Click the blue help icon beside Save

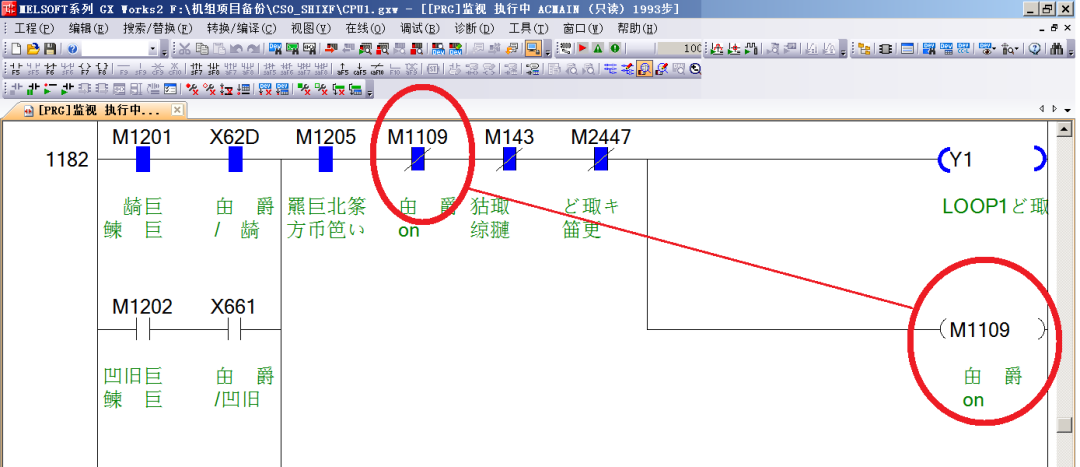[72, 49]
